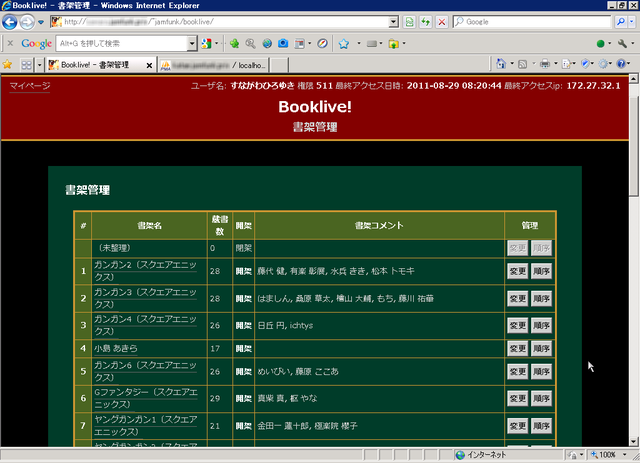Click the gray autofill icon on Google Toolbar
This screenshot has width=640, height=463.
point(371,43)
